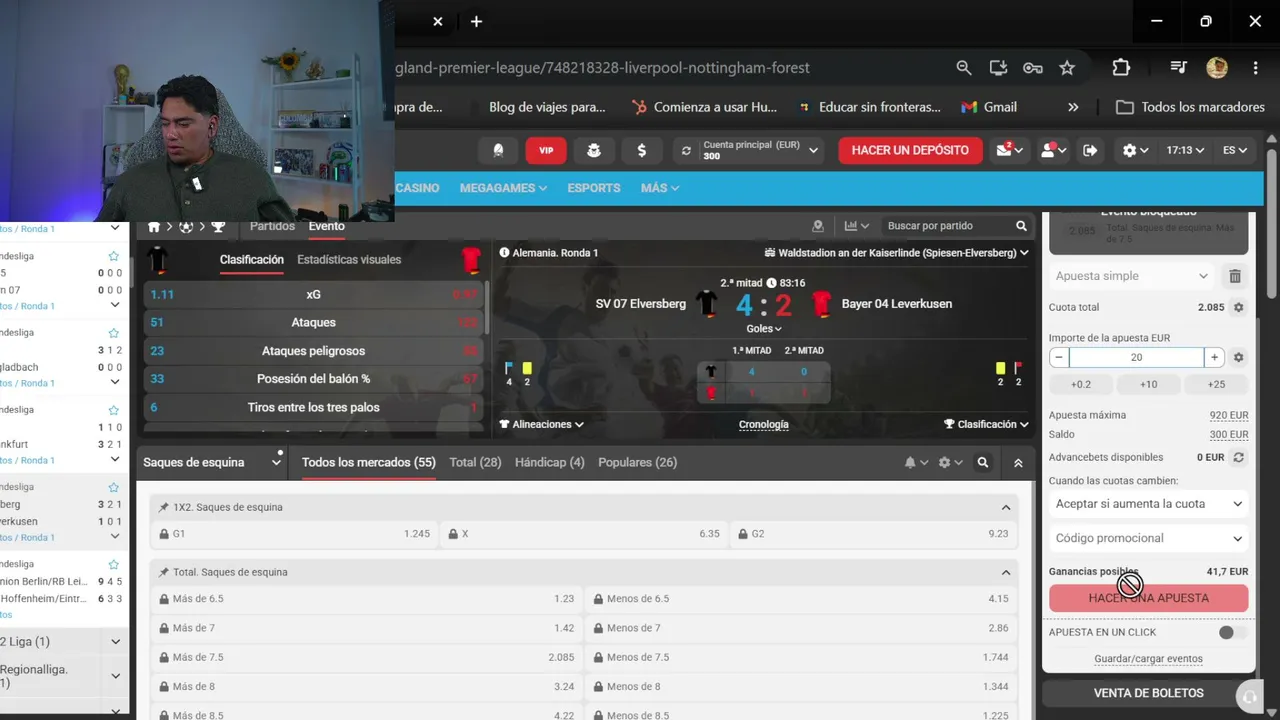Open stake amount settings gear
The height and width of the screenshot is (720, 1280).
[x=1238, y=357]
